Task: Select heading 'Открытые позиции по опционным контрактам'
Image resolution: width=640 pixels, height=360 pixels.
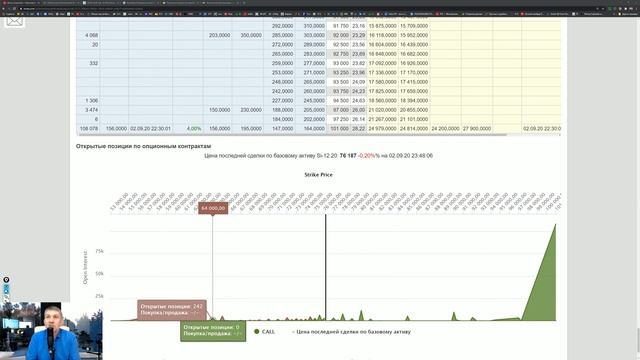Action: click(x=143, y=146)
